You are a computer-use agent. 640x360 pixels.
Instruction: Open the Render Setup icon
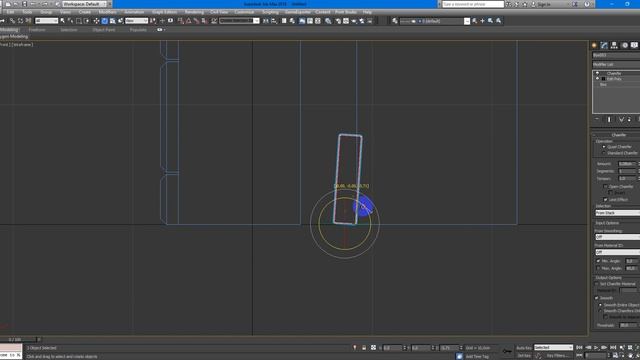[x=338, y=21]
